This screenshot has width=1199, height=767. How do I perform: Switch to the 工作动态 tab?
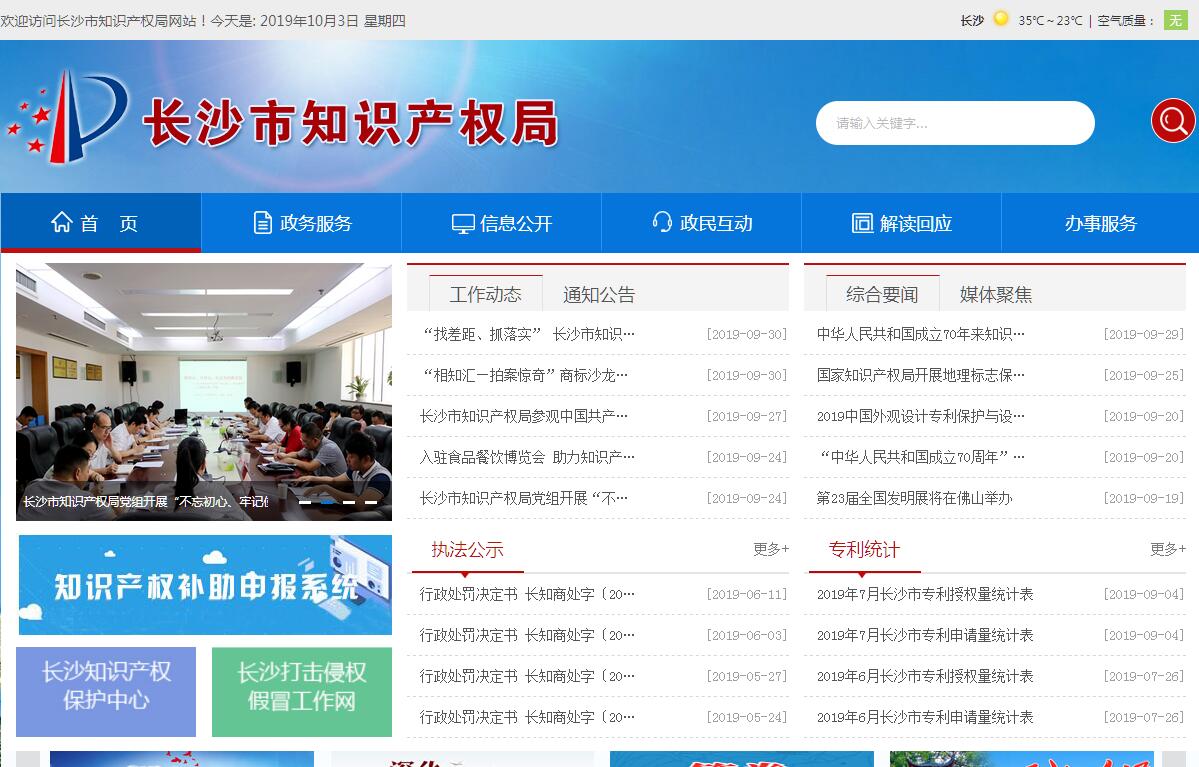[486, 294]
